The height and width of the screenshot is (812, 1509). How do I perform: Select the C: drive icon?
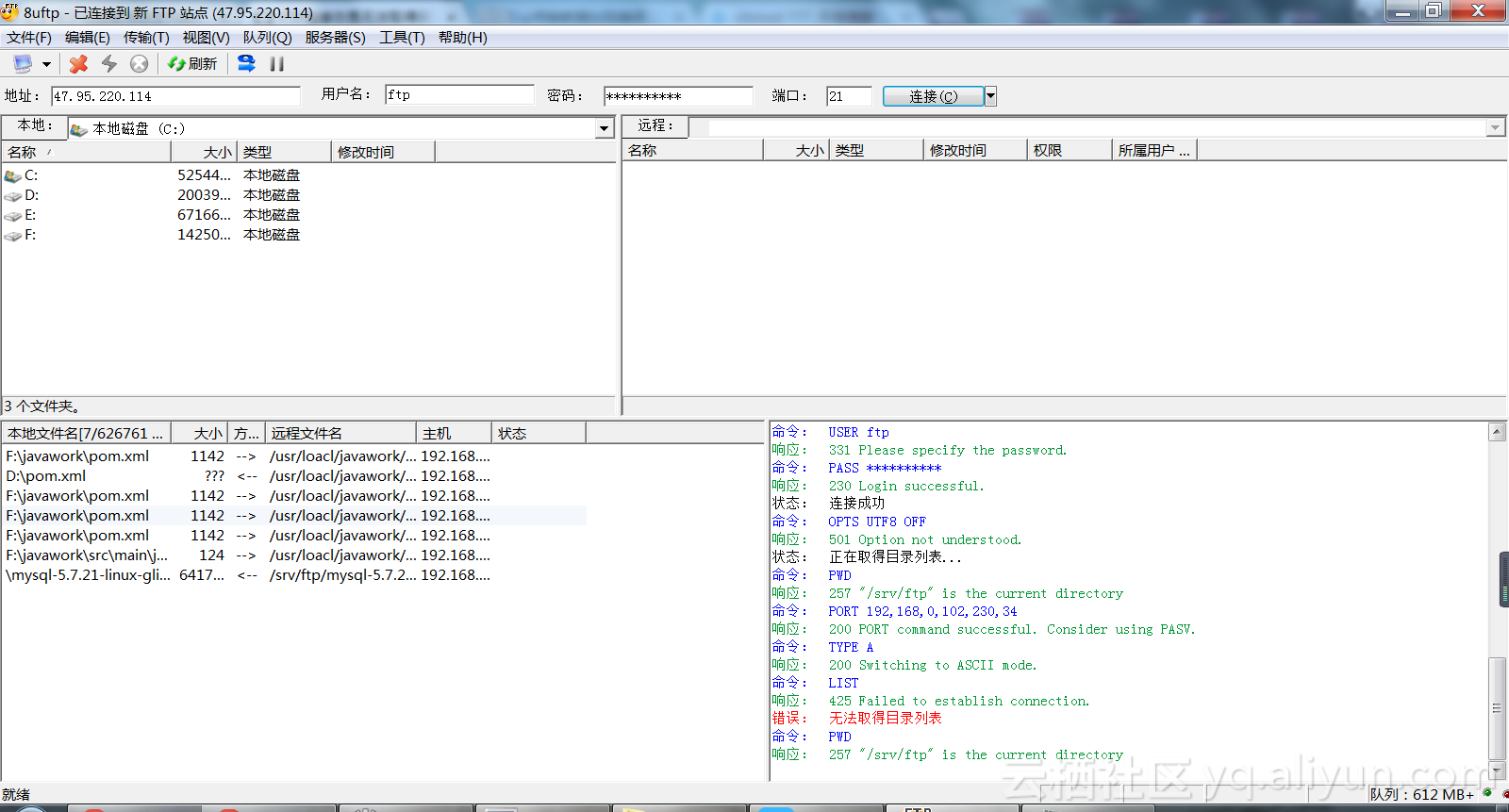click(x=12, y=175)
